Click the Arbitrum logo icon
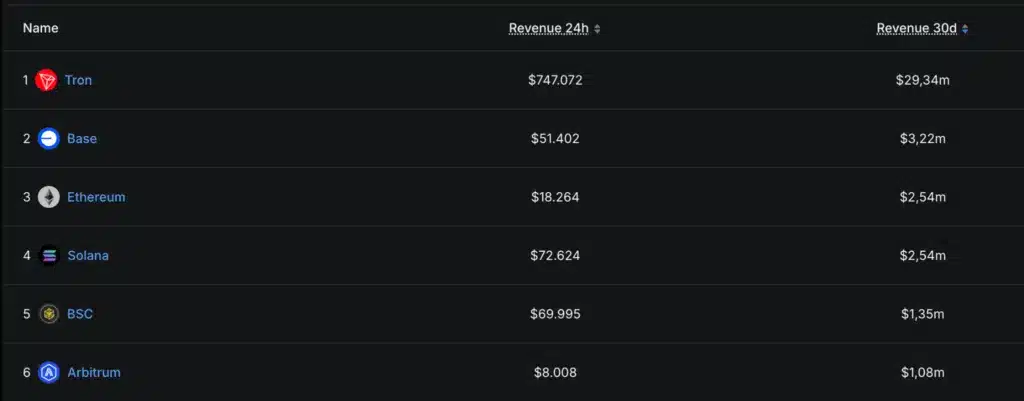Screen dimensions: 1024x401 [49, 373]
